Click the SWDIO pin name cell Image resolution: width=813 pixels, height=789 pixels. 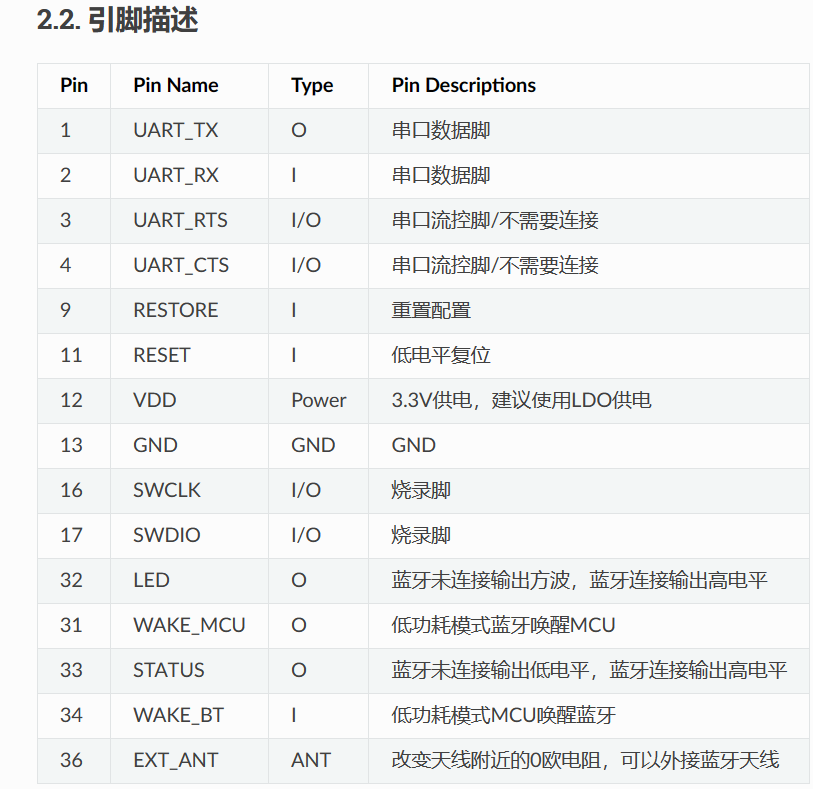coord(167,535)
